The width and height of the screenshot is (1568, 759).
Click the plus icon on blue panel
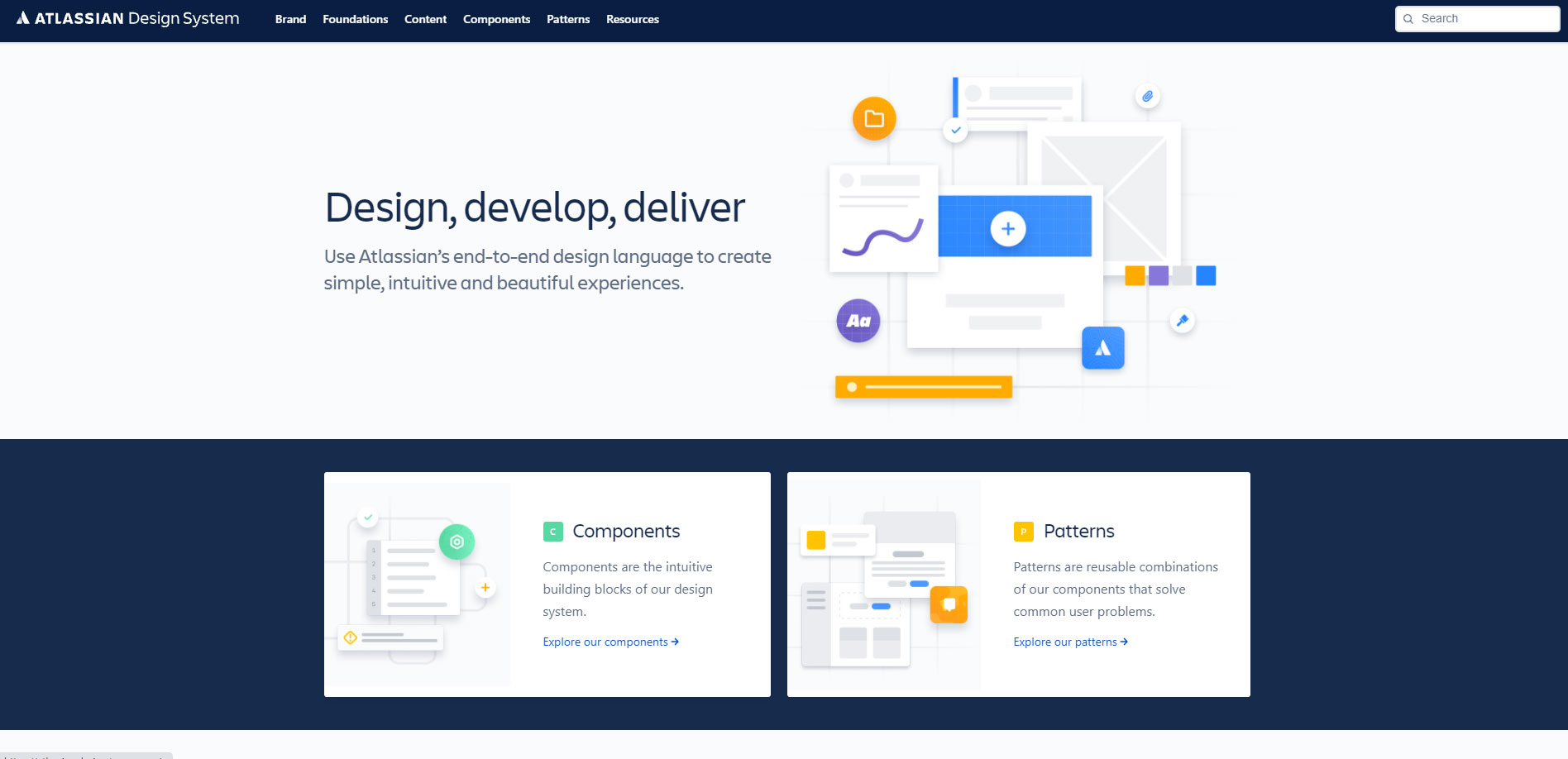(x=1008, y=228)
